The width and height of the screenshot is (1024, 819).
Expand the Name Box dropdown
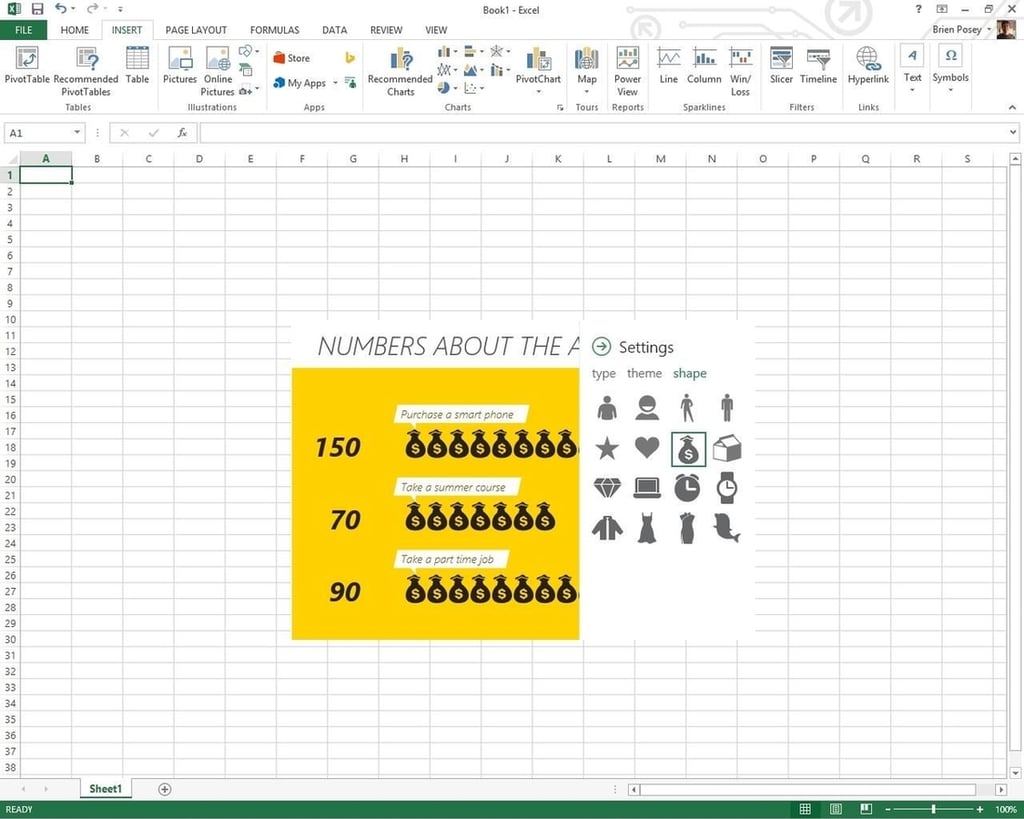tap(77, 133)
